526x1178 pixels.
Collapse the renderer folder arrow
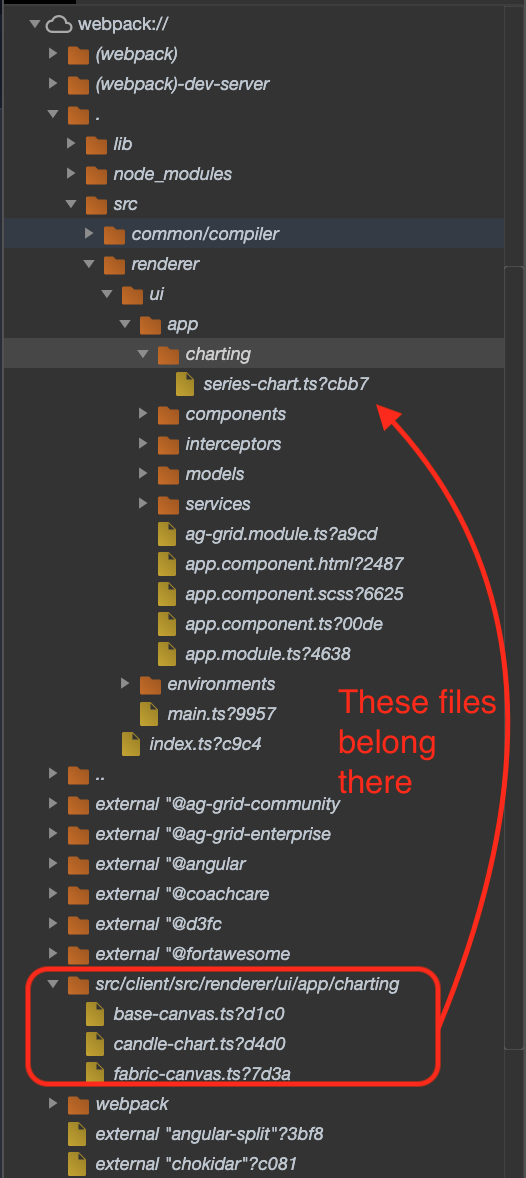pos(89,264)
